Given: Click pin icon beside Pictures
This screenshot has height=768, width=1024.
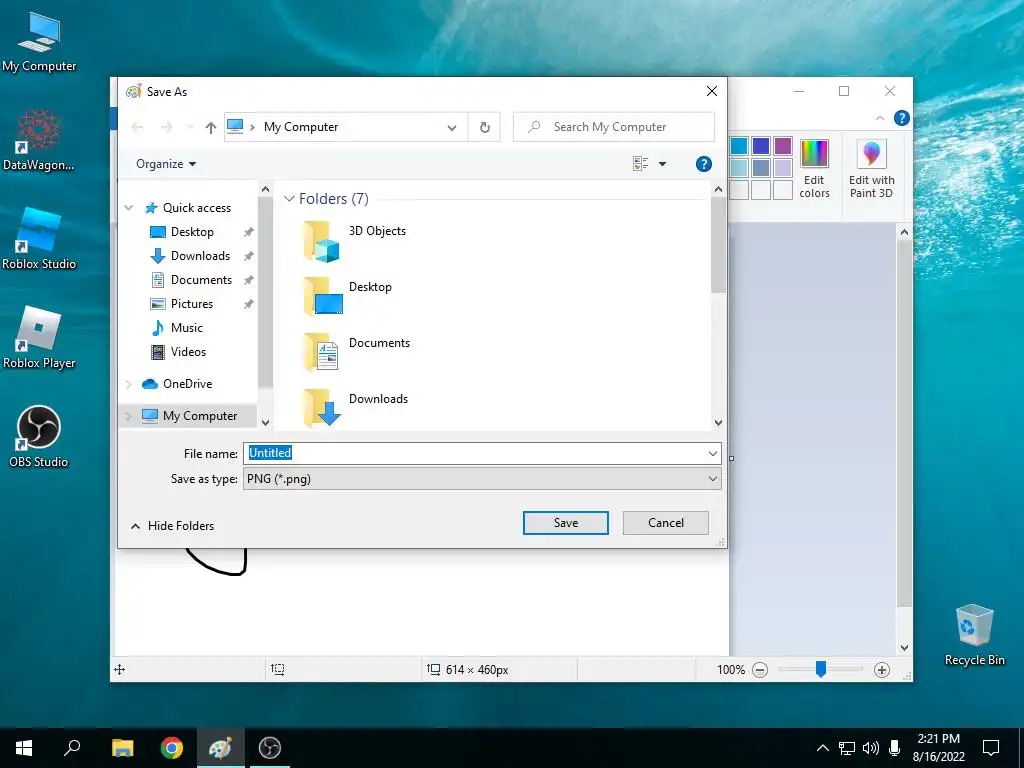Looking at the screenshot, I should (248, 304).
